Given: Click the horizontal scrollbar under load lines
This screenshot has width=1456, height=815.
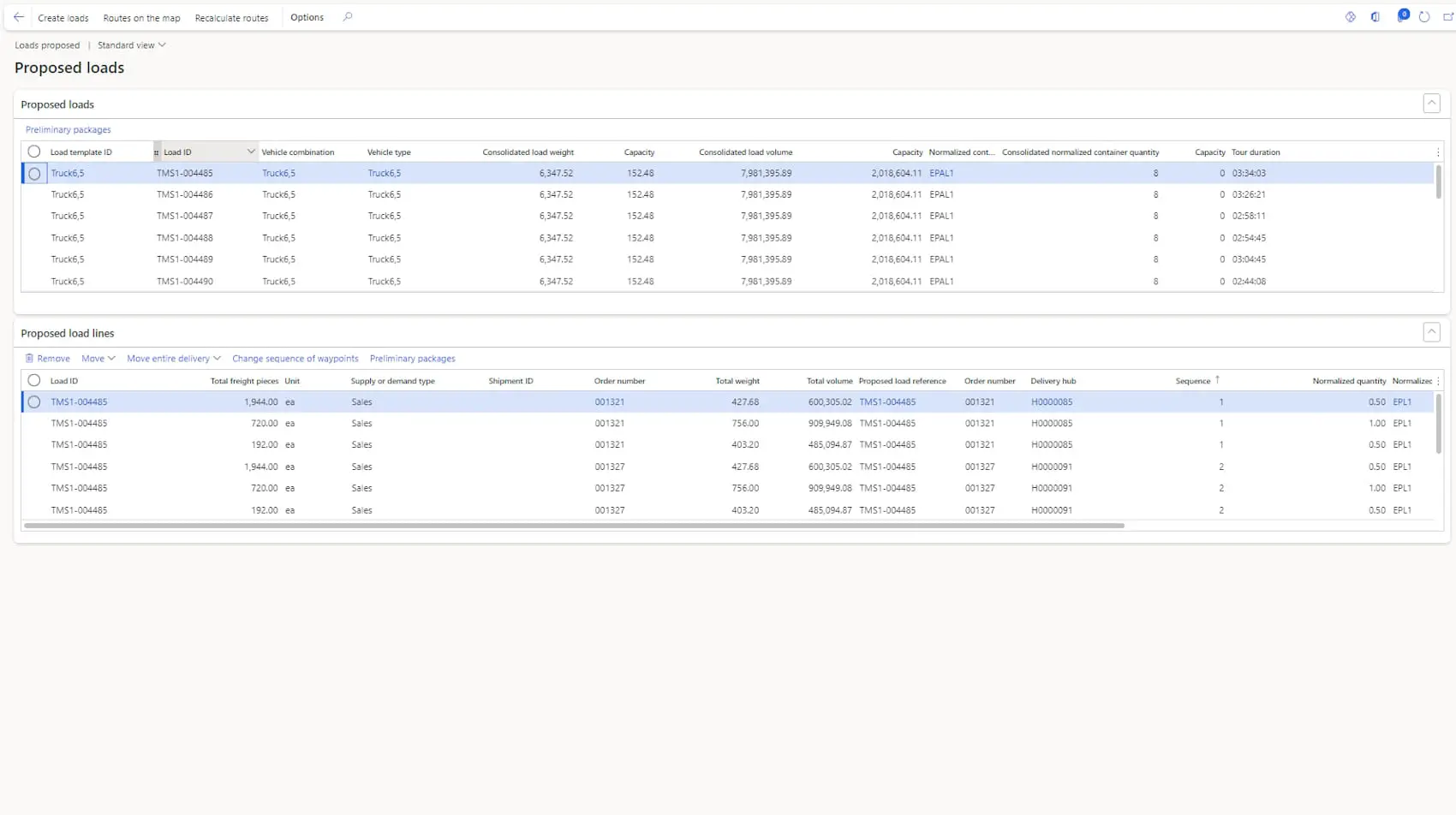Looking at the screenshot, I should tap(574, 526).
